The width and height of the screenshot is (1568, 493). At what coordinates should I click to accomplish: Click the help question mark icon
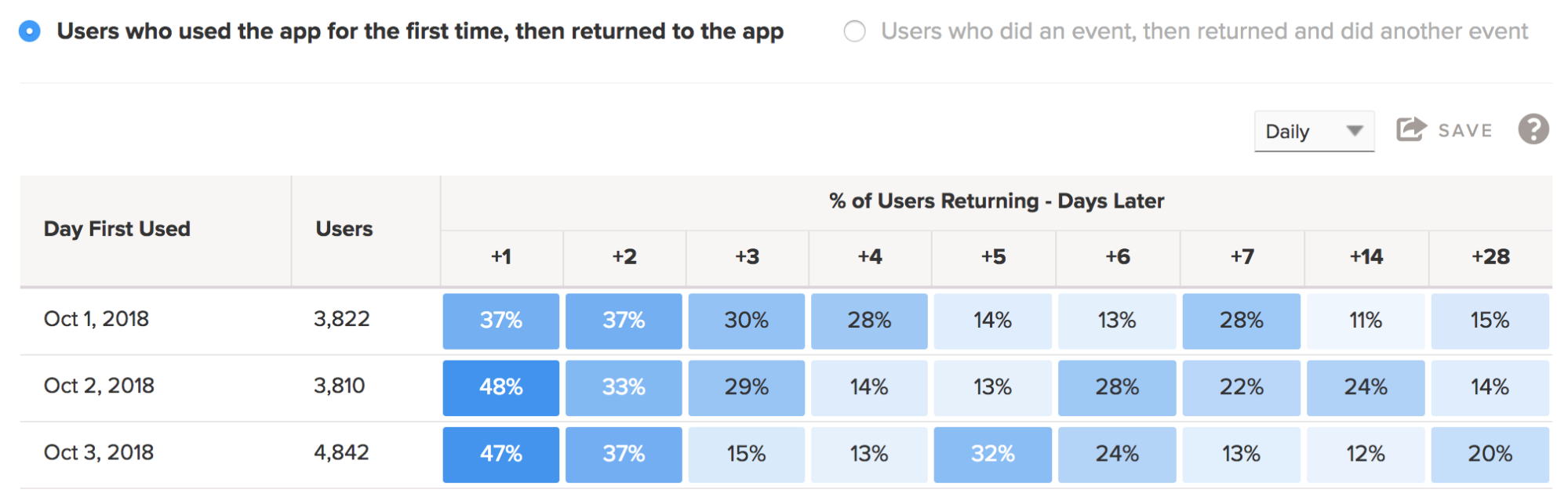(x=1533, y=129)
